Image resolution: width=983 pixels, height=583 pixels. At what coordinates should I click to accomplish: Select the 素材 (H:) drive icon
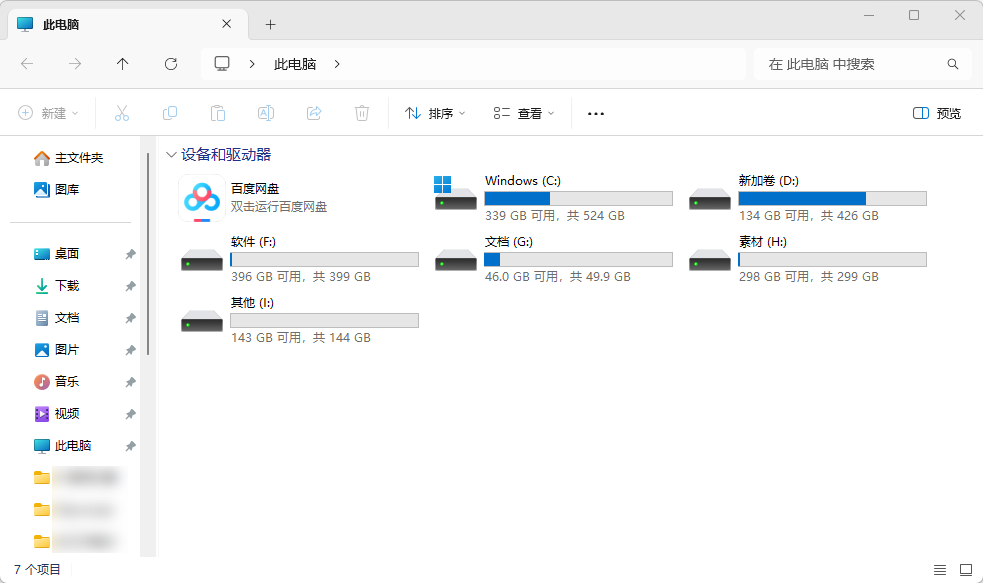click(710, 260)
